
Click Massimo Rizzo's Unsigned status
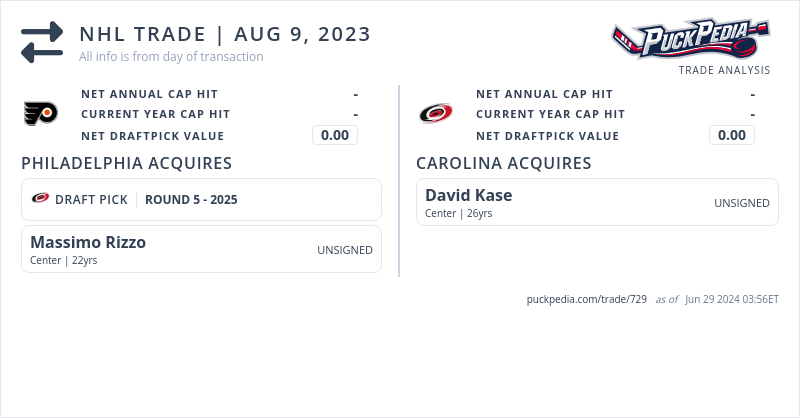345,250
